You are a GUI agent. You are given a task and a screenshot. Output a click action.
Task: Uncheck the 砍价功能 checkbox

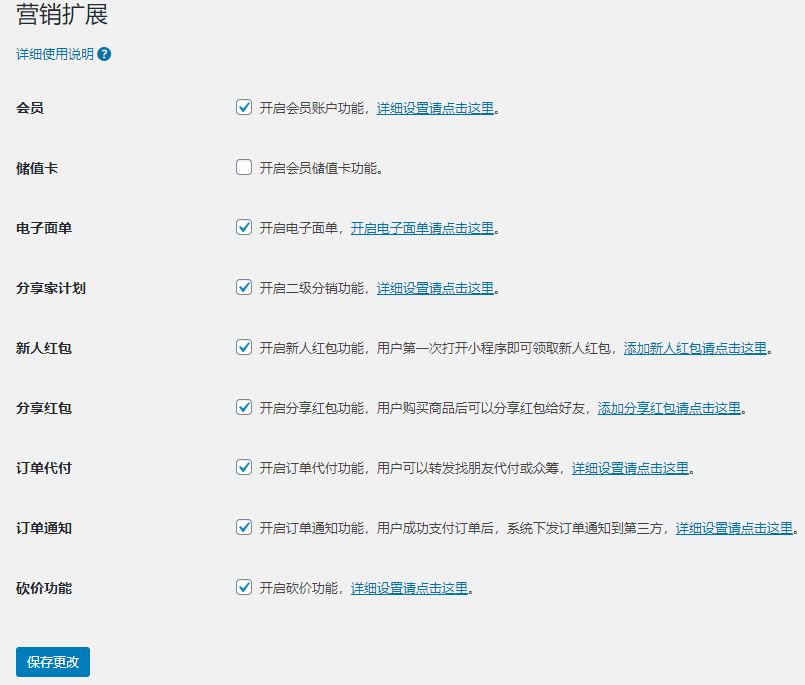(x=244, y=587)
